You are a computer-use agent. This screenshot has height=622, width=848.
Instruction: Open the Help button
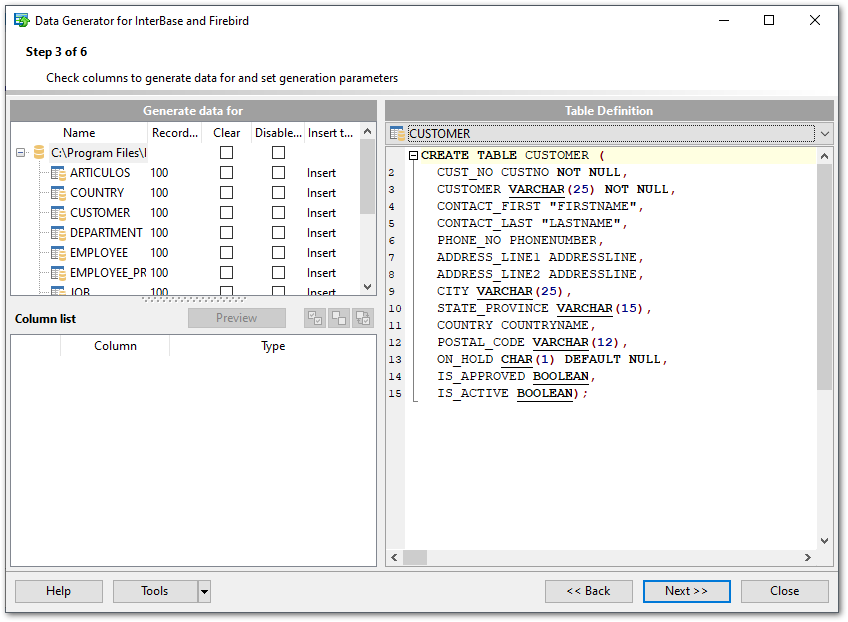59,592
